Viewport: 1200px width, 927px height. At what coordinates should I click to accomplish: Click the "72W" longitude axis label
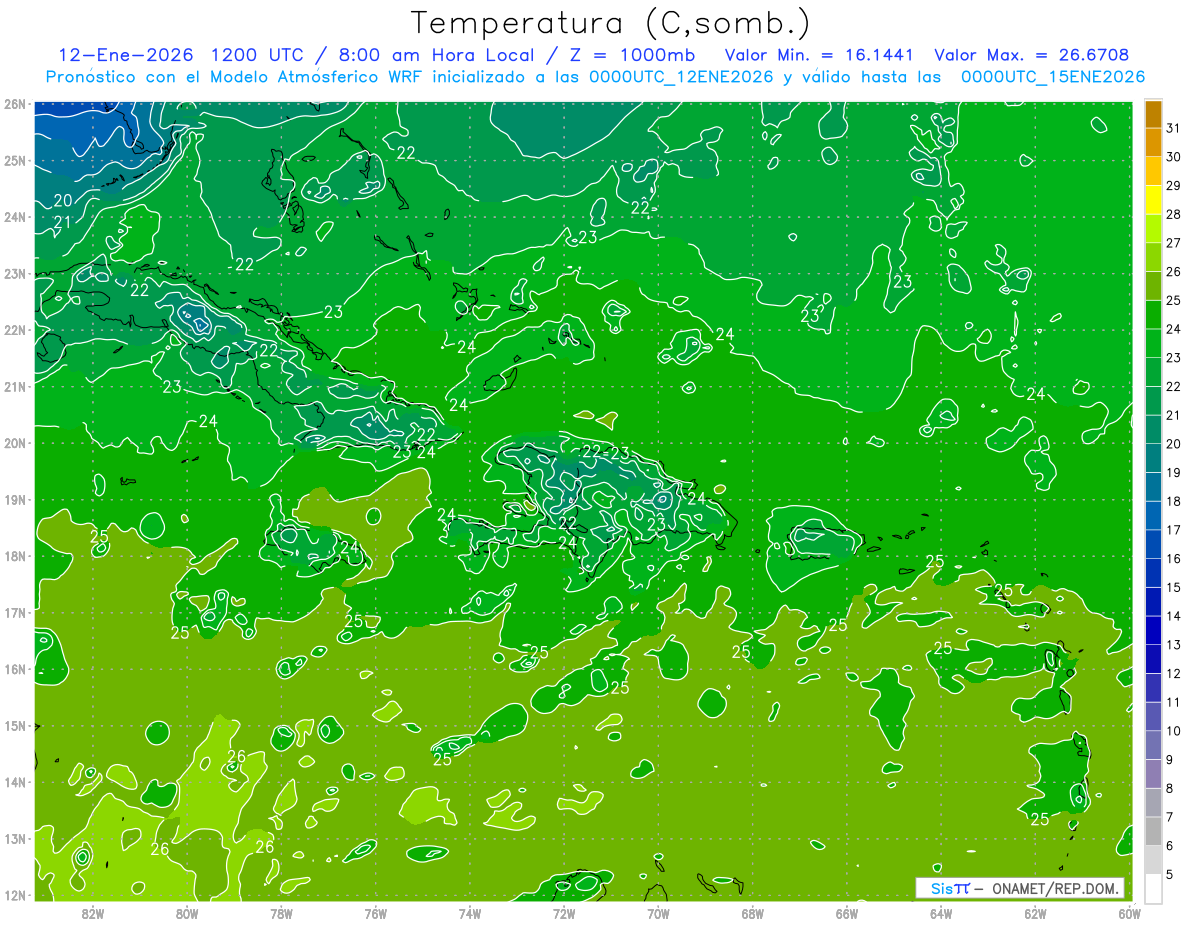(x=564, y=912)
